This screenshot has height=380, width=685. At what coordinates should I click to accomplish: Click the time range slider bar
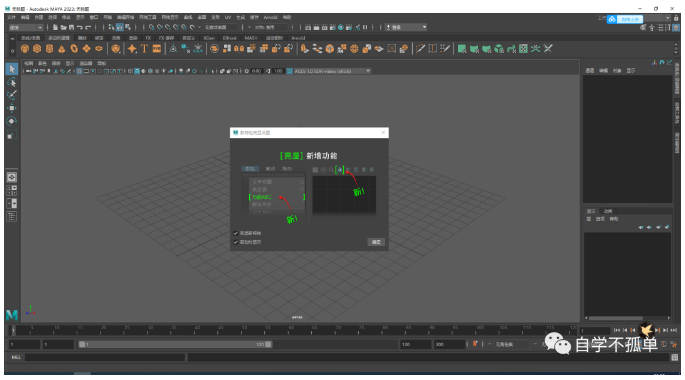[x=175, y=344]
